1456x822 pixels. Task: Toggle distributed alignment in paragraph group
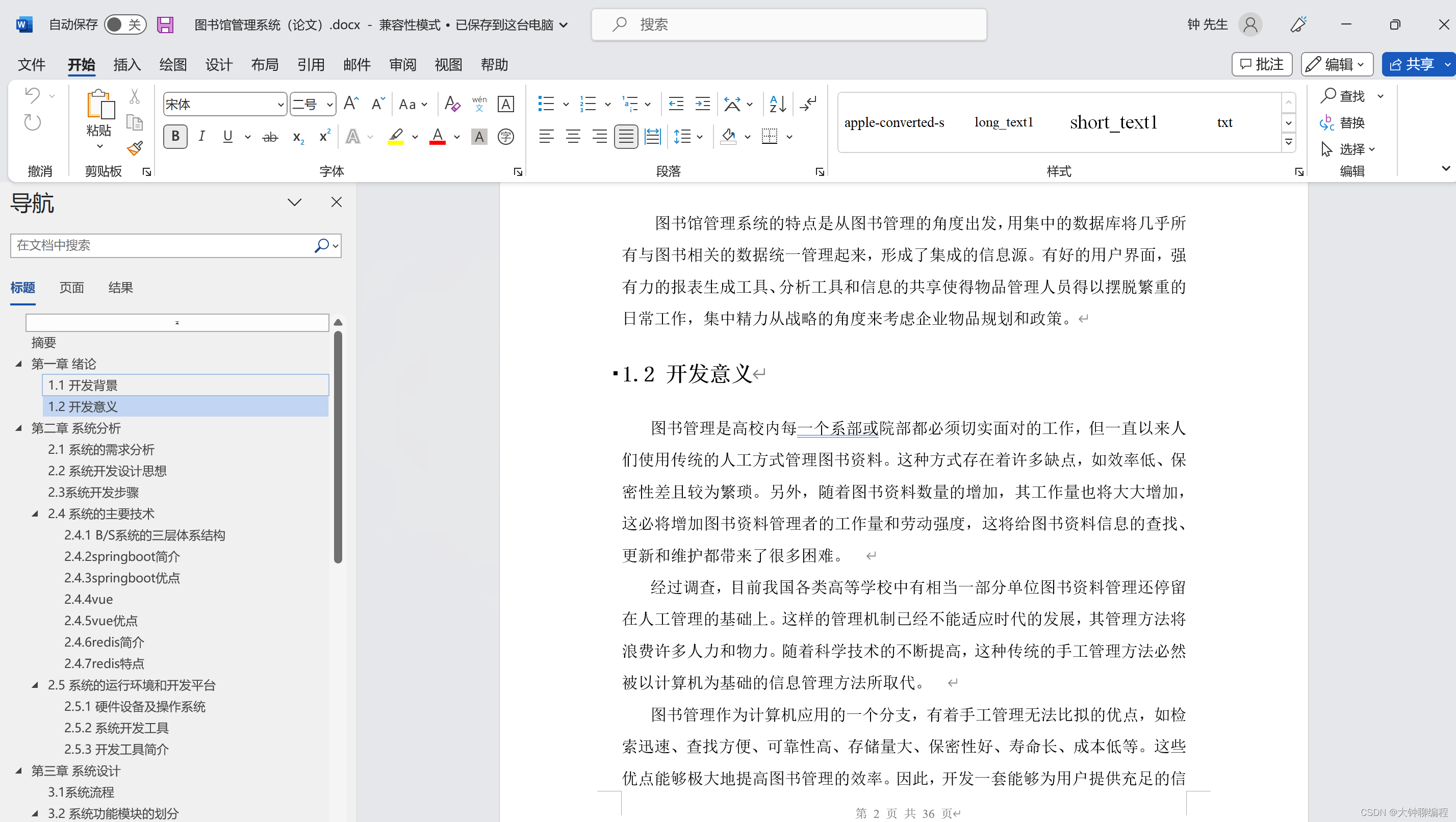click(x=652, y=136)
